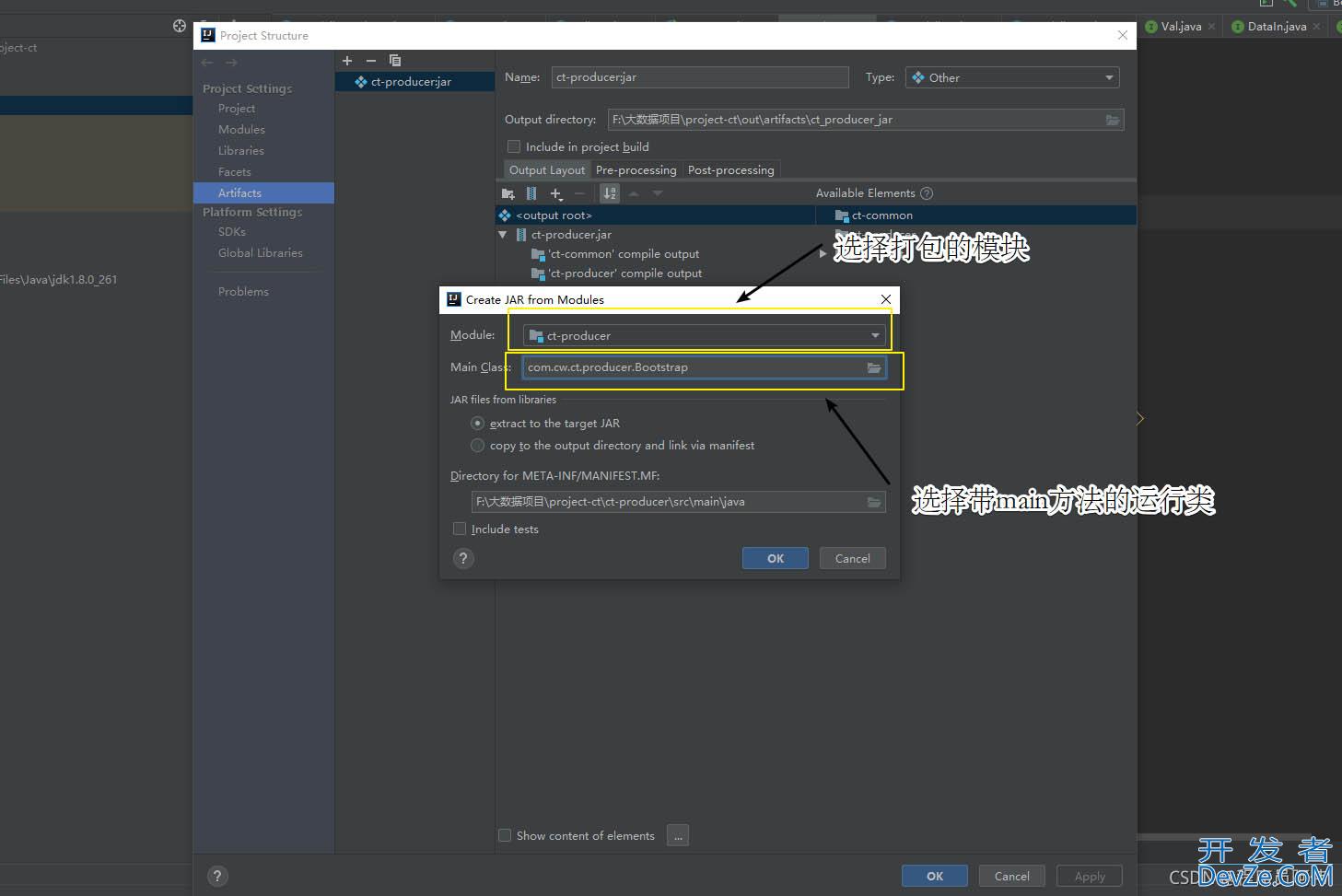Move the layout element up
Viewport: 1342px width, 896px height.
(634, 193)
